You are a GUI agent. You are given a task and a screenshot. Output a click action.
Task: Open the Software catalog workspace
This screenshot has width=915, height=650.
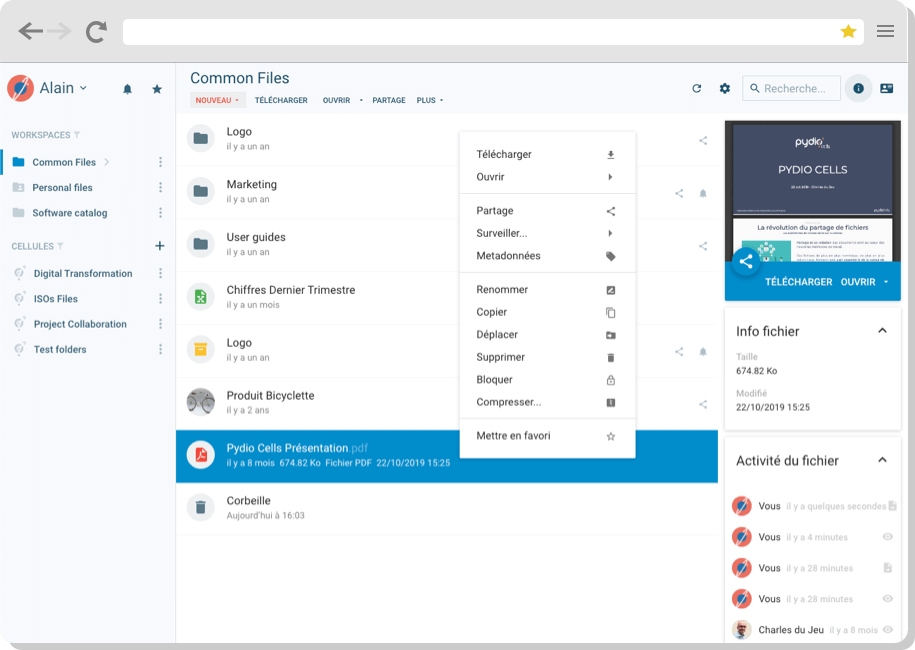click(69, 213)
